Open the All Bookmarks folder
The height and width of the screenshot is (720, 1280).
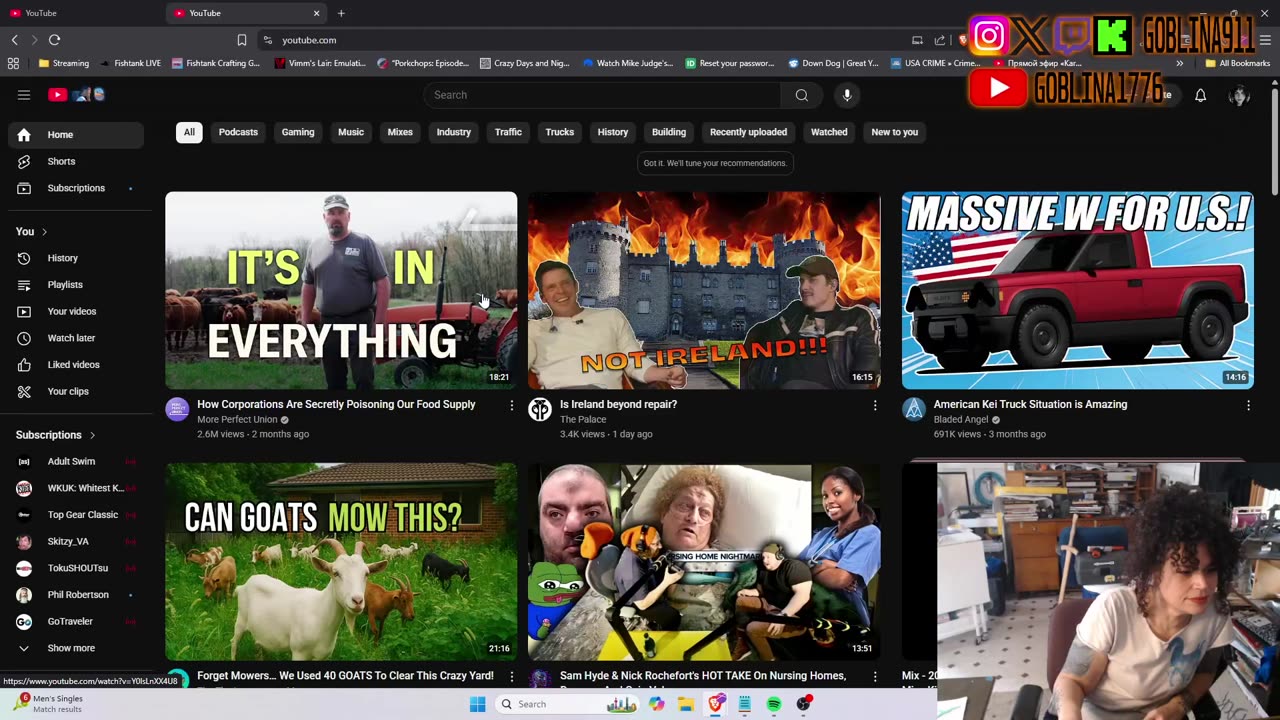coord(1237,63)
